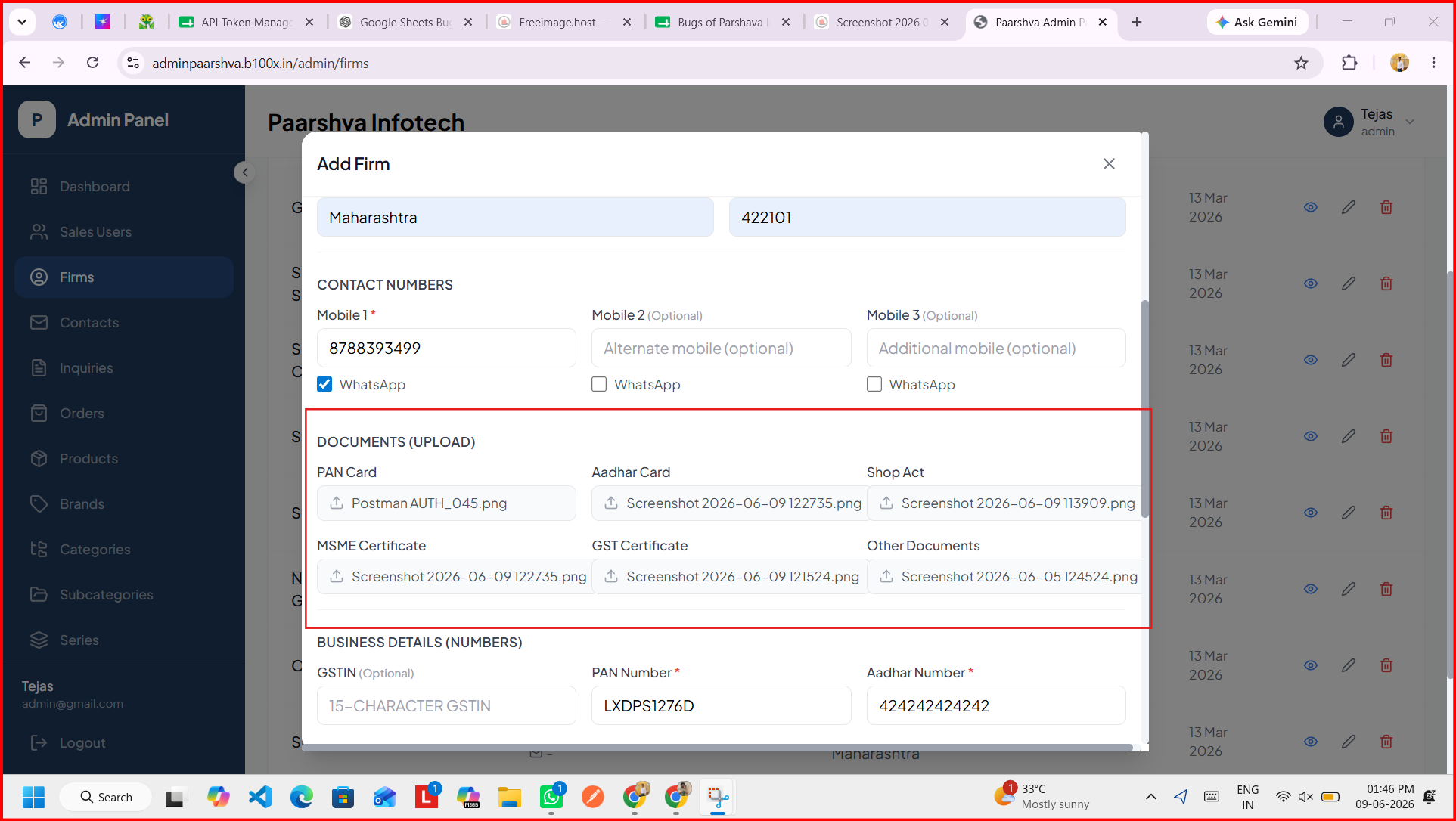
Task: Switch to the Bugs of Parshava tab
Action: pyautogui.click(x=722, y=22)
